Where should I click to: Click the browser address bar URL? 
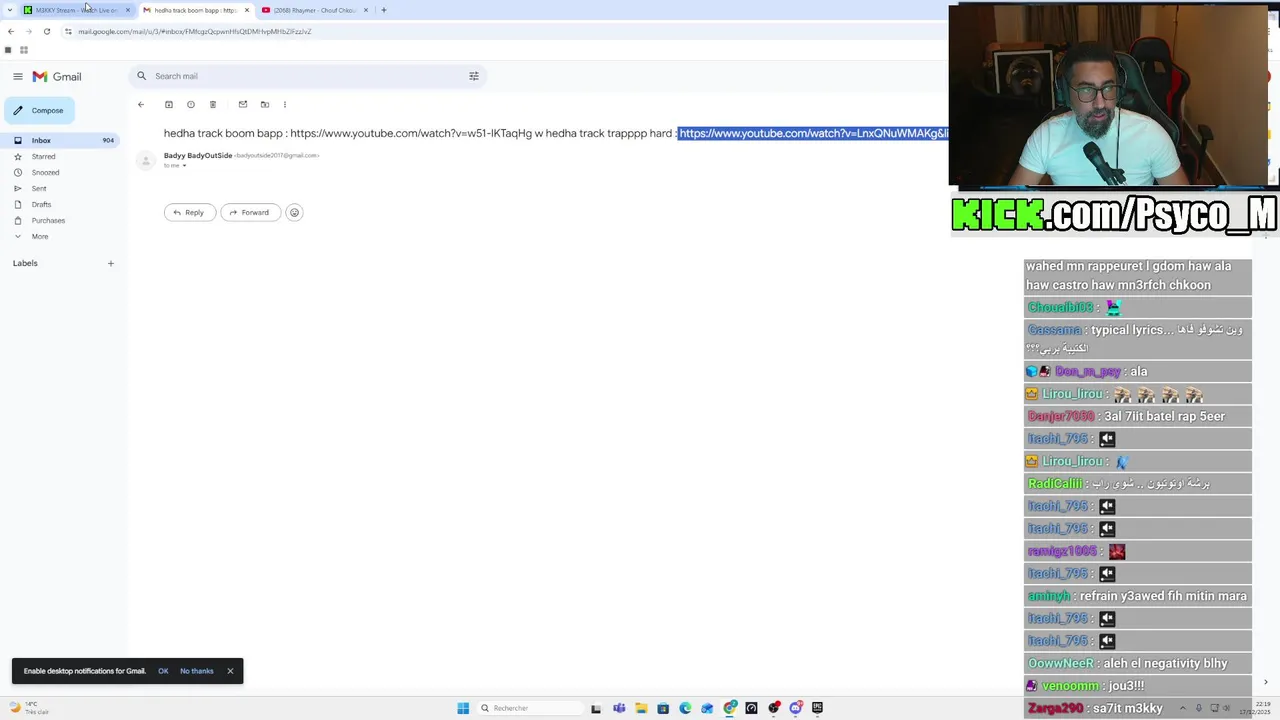(x=195, y=31)
